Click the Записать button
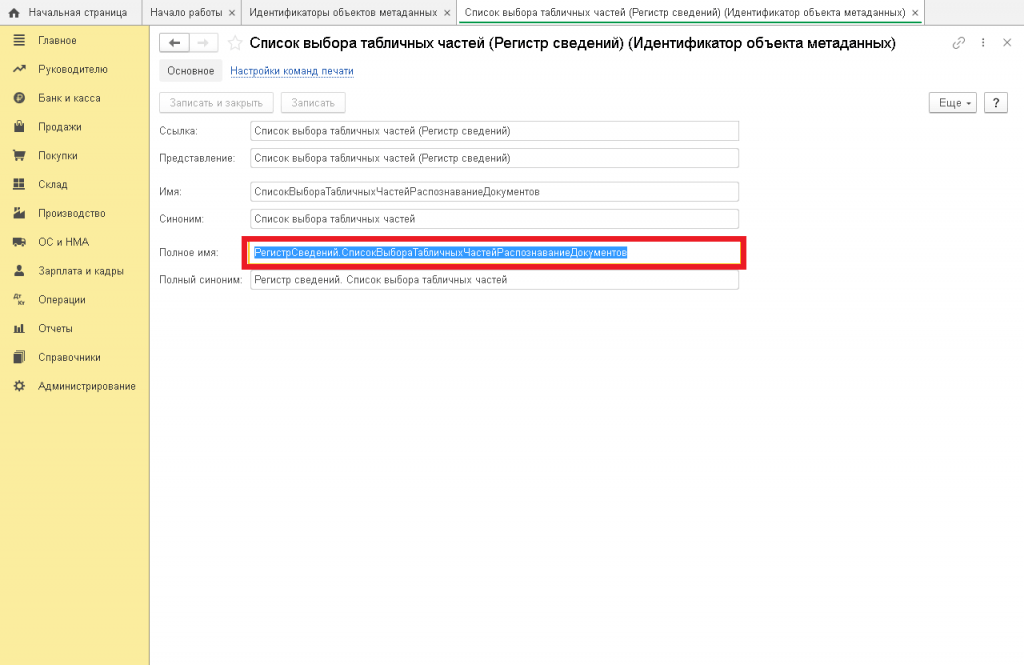 313,103
